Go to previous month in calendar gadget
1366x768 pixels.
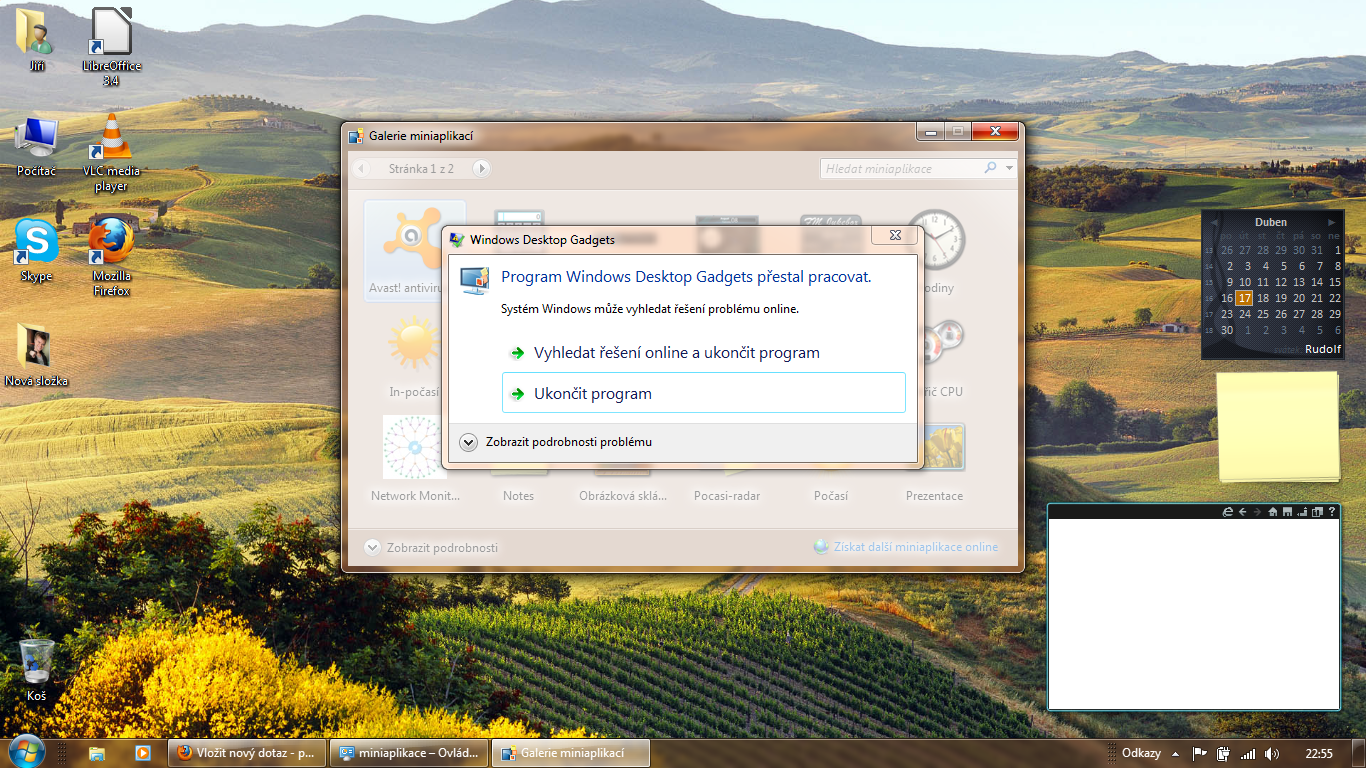click(x=1213, y=222)
